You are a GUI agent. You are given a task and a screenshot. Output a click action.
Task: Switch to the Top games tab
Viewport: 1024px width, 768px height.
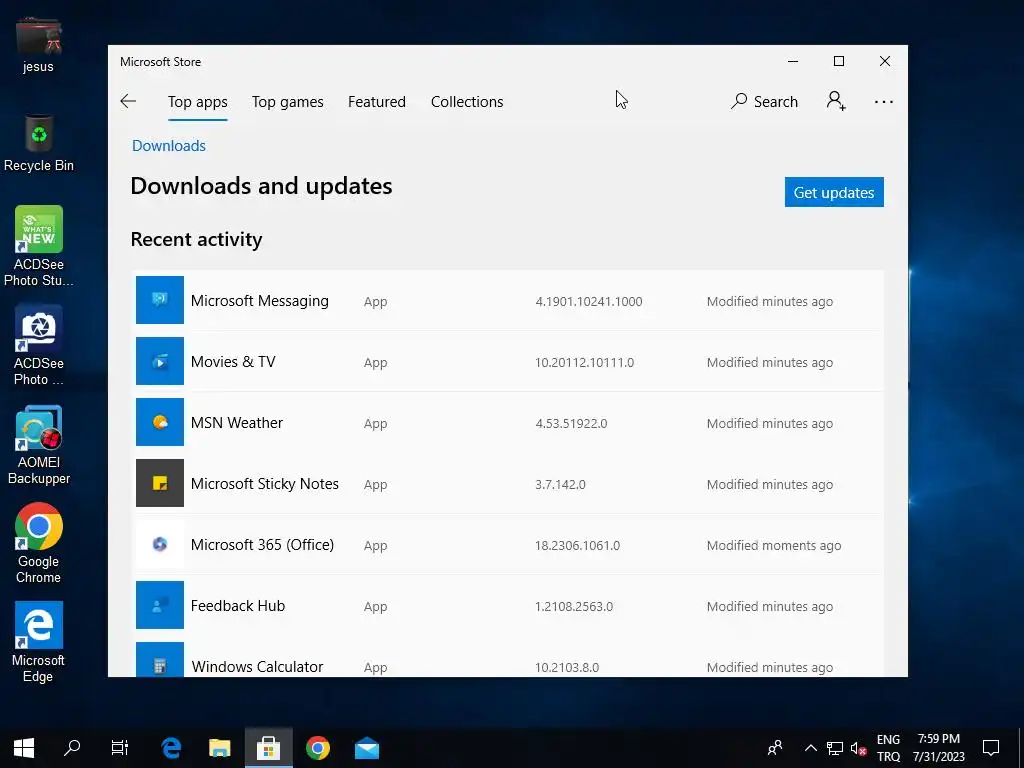(x=287, y=102)
